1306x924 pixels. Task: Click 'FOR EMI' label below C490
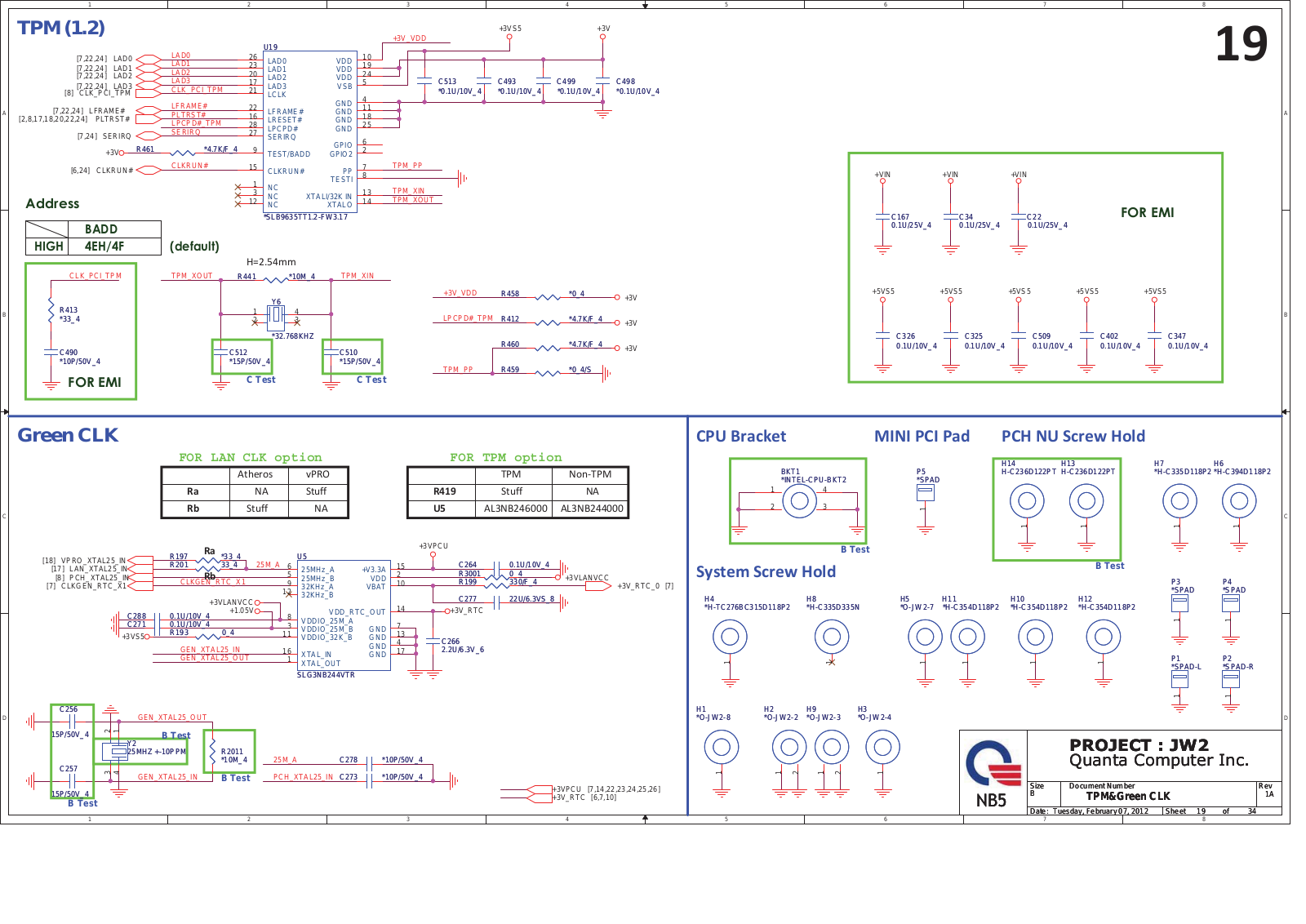(x=95, y=383)
